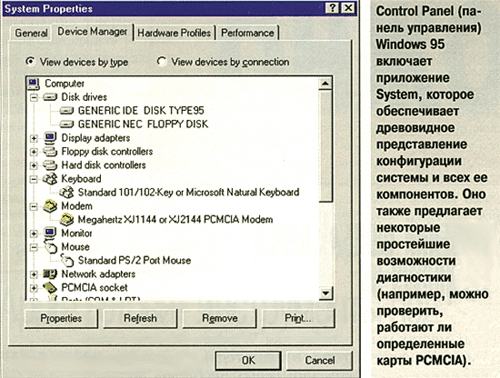Click the question mark help button in title bar
The width and height of the screenshot is (500, 378).
(332, 8)
